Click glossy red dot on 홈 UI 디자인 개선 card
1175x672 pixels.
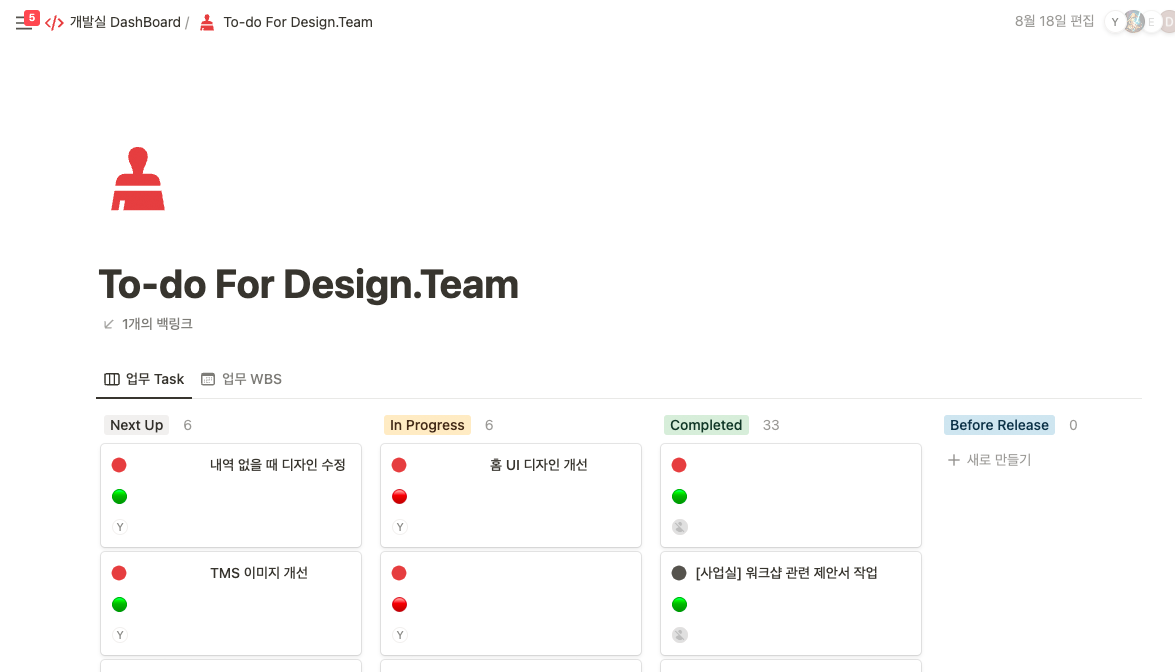399,497
